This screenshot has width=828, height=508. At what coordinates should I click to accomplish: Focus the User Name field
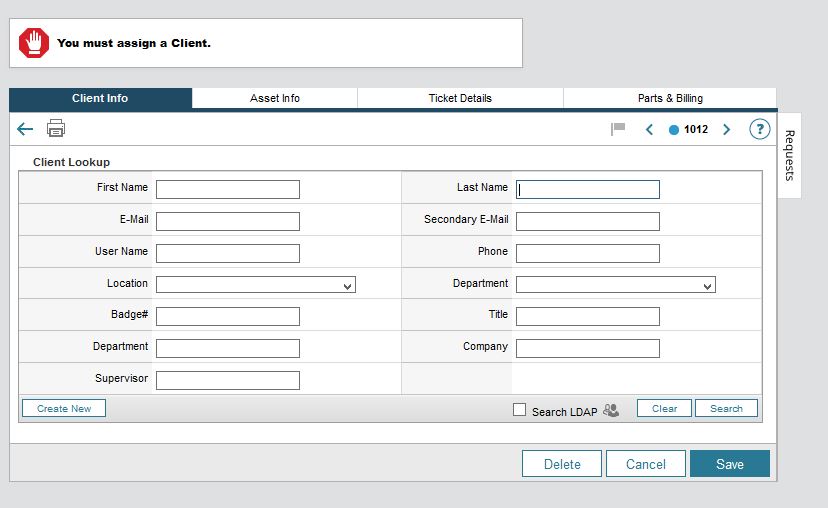pyautogui.click(x=228, y=253)
